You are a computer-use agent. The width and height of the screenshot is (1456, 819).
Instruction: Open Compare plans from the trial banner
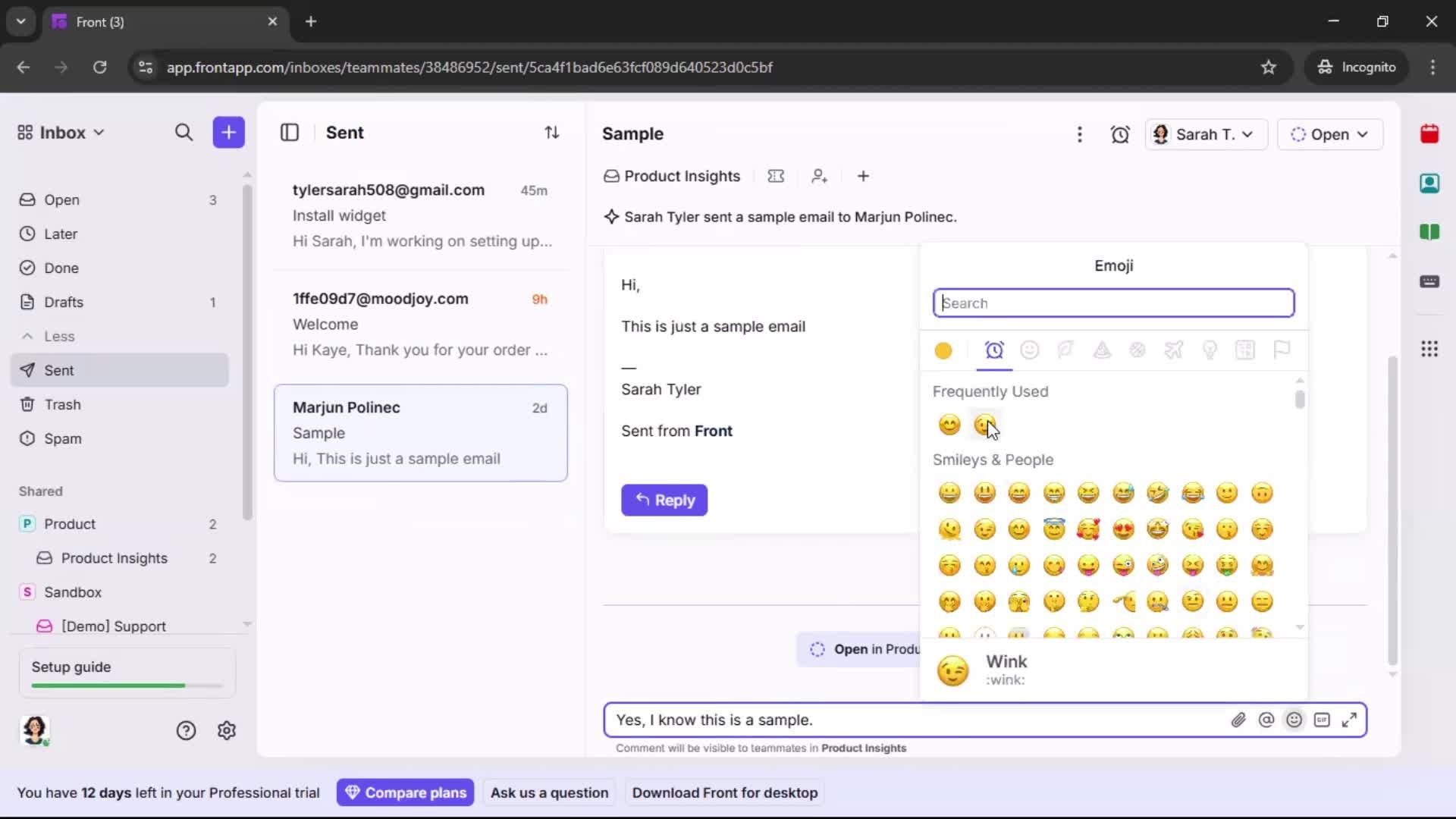pyautogui.click(x=405, y=792)
